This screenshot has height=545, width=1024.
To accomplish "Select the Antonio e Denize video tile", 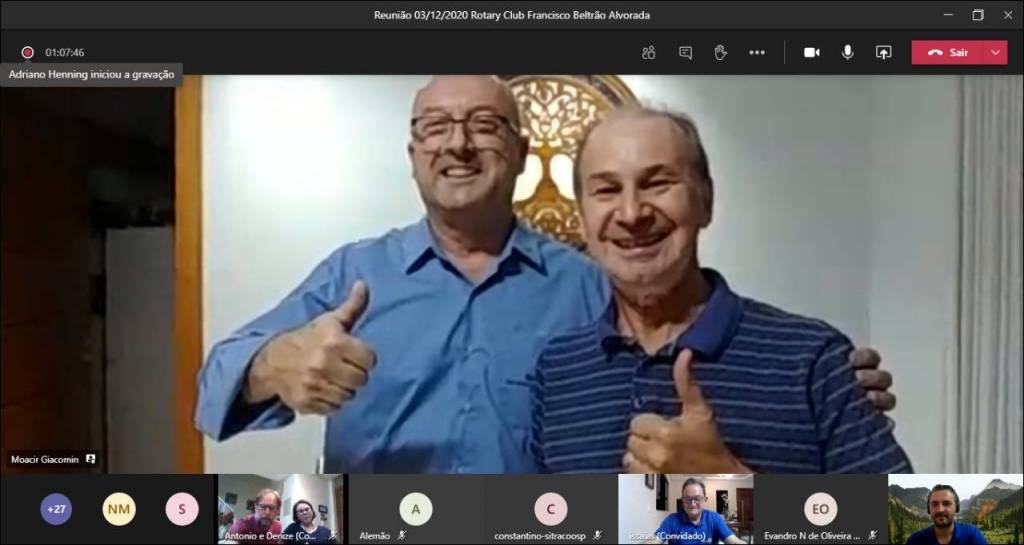I will pyautogui.click(x=279, y=508).
